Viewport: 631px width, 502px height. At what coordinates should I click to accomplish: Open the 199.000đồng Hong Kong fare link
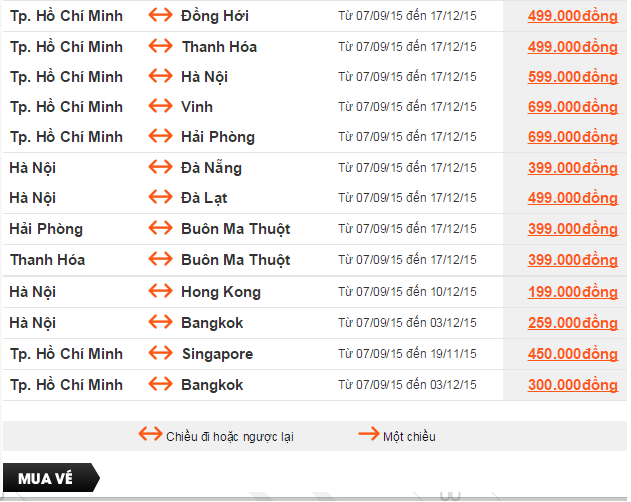tap(573, 291)
